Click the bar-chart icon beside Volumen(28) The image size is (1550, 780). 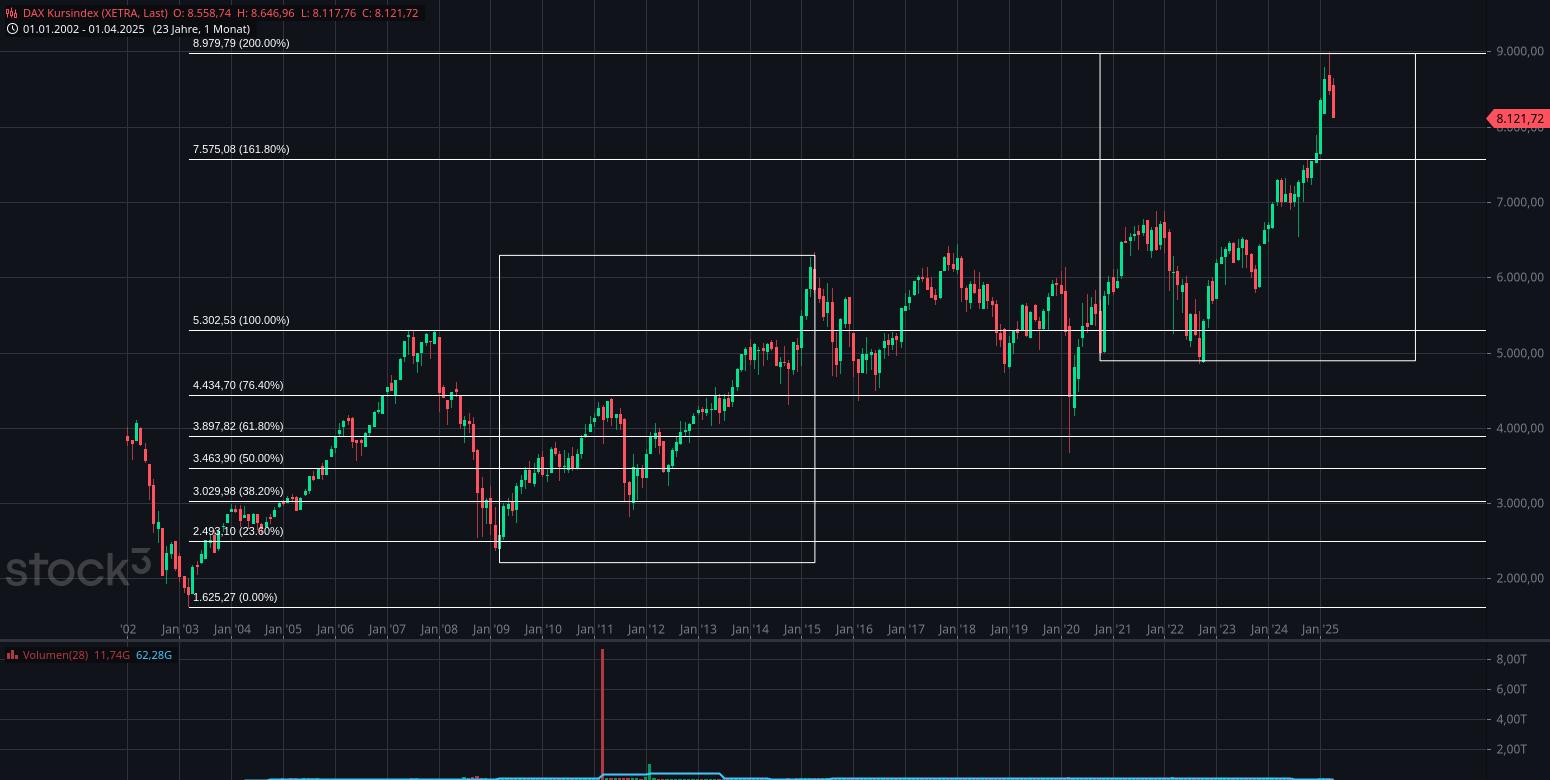pyautogui.click(x=12, y=655)
